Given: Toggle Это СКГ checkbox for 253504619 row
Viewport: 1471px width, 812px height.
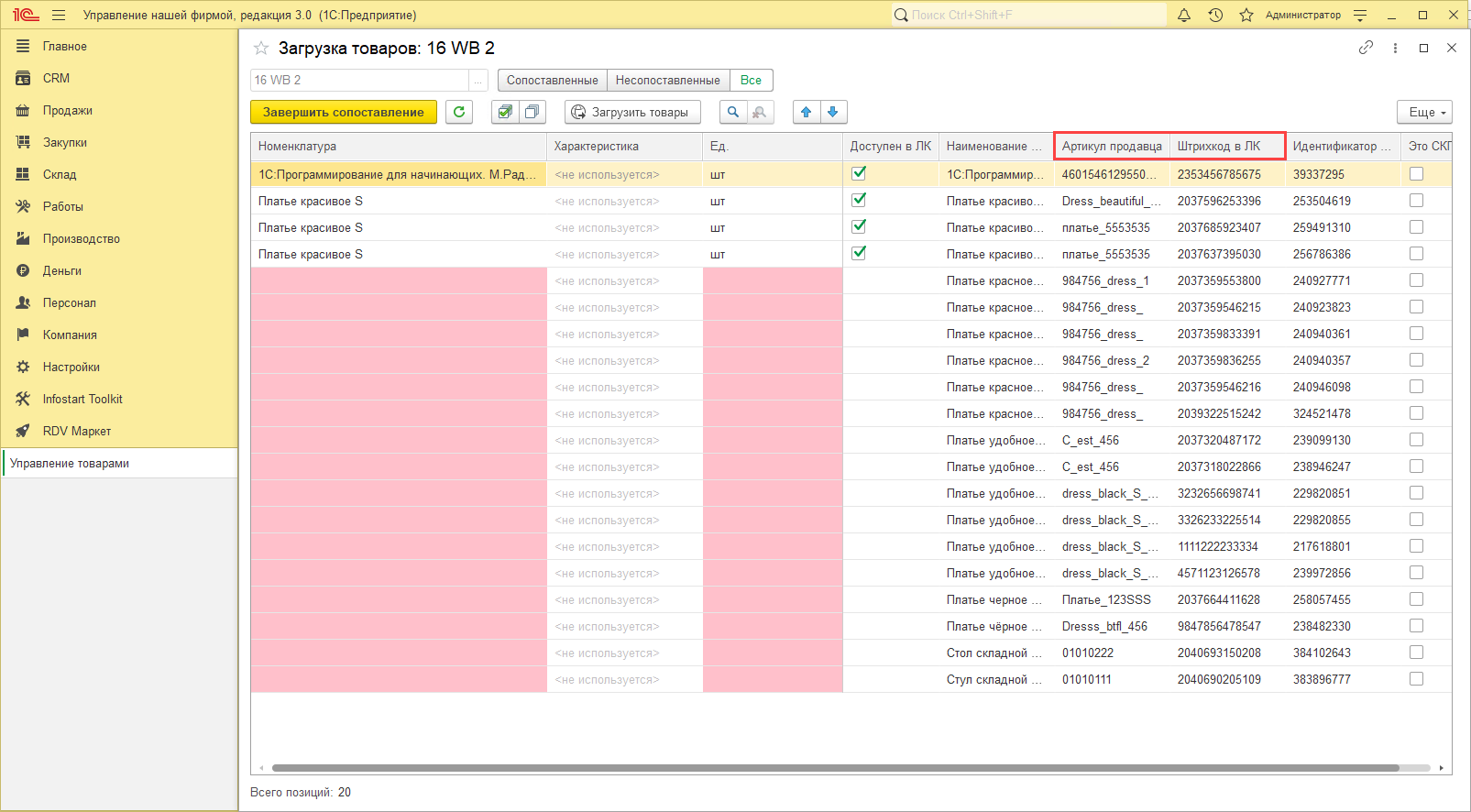Looking at the screenshot, I should point(1416,200).
